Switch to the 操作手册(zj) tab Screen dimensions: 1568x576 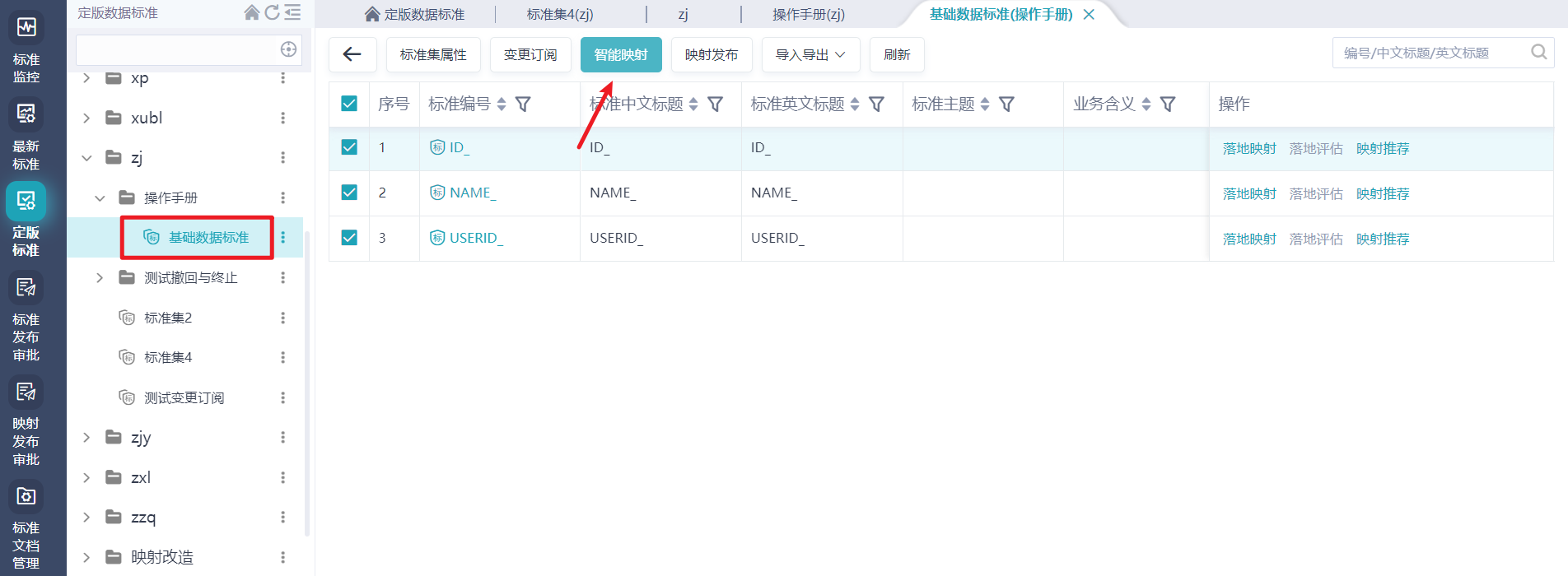(808, 14)
